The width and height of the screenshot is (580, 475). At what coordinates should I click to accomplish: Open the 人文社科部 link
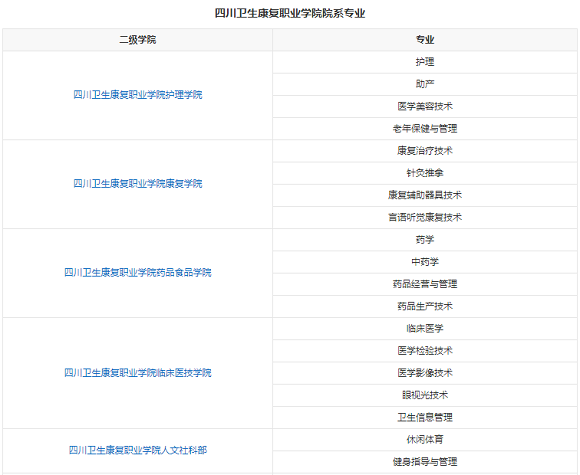138,450
